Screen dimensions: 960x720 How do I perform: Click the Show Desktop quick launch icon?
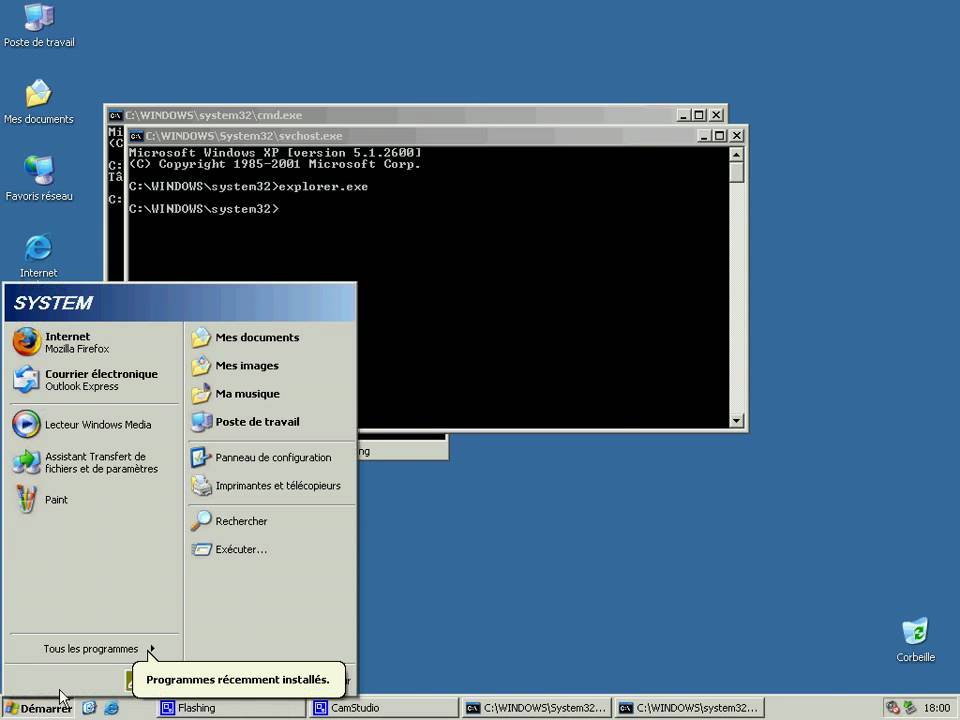coord(89,708)
